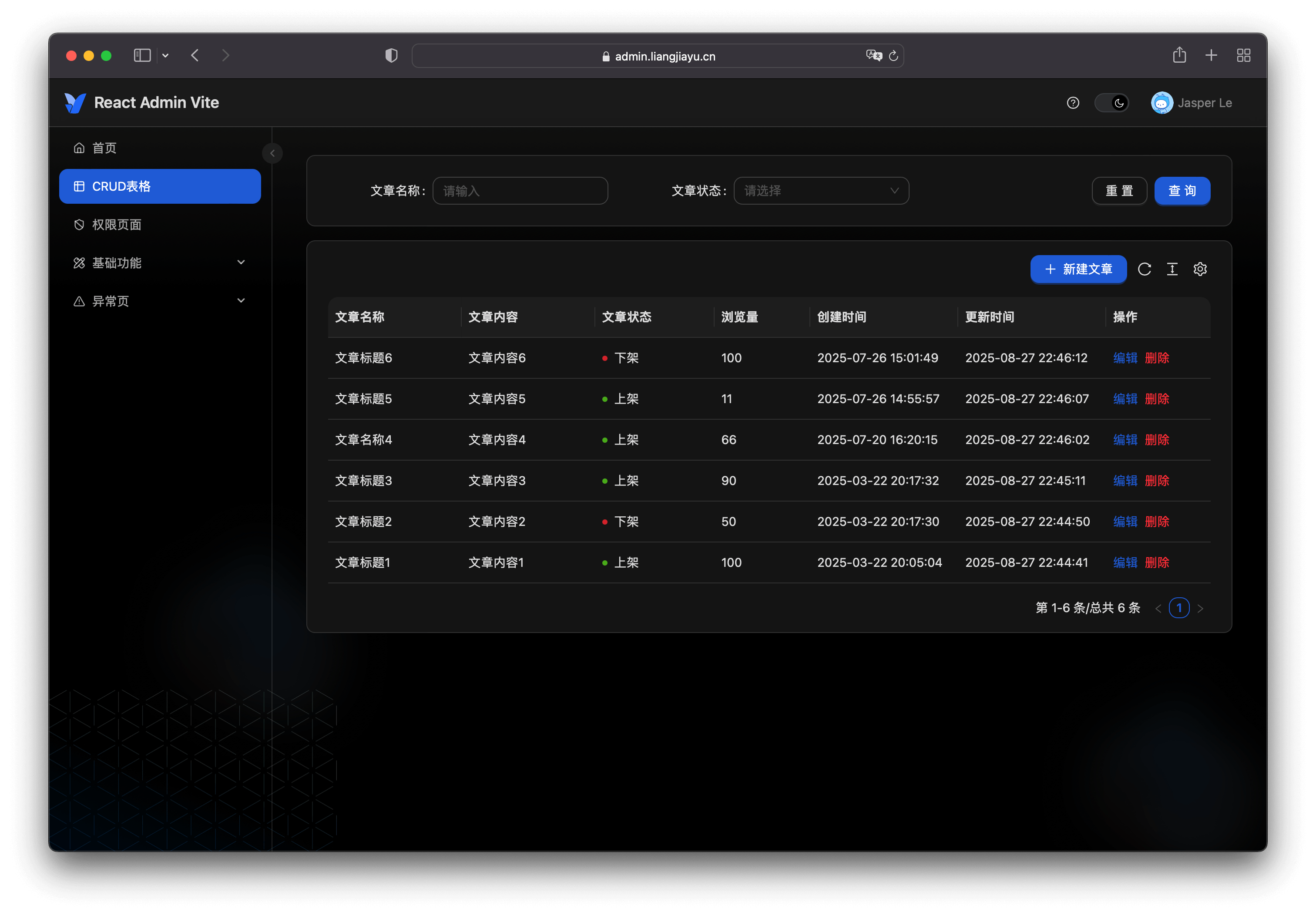
Task: Click the browser translate icon
Action: [x=873, y=56]
